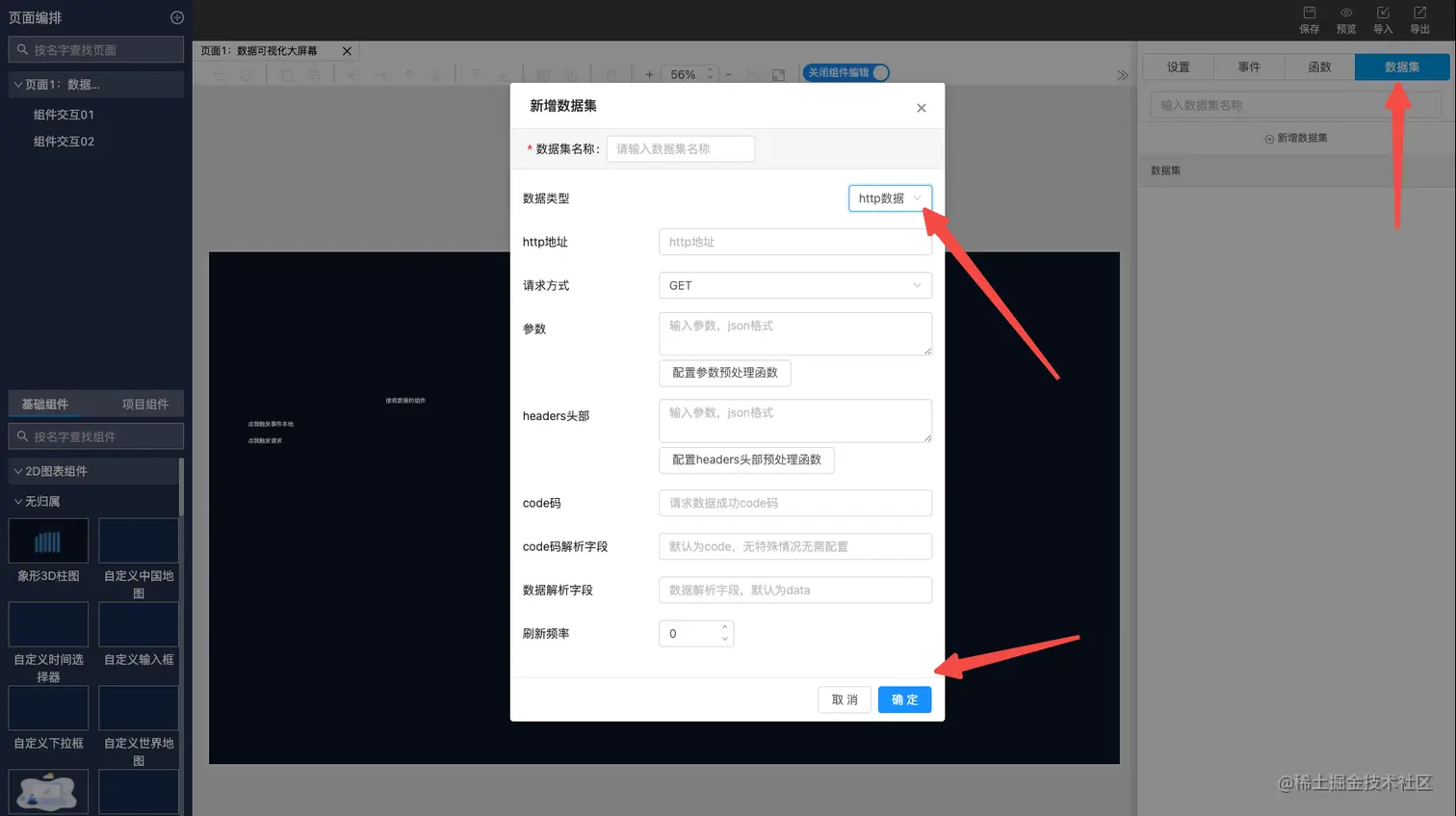This screenshot has height=816, width=1456.
Task: Click search icon in page search box
Action: [x=22, y=49]
